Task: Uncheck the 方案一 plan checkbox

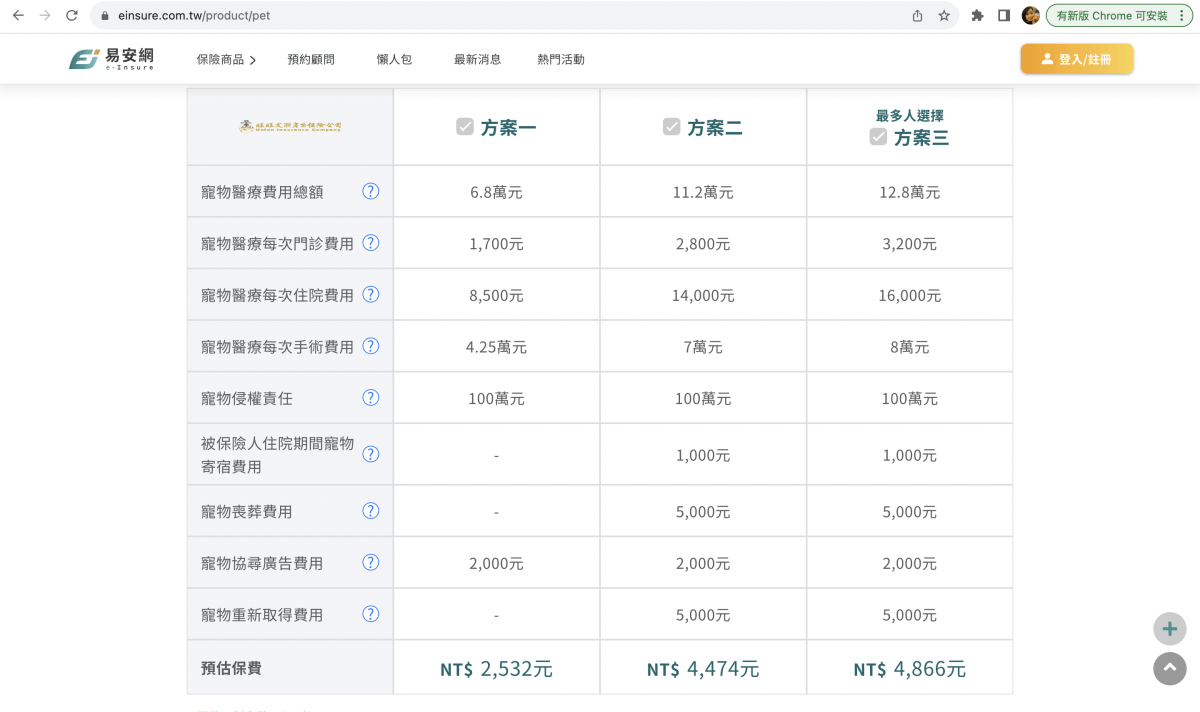Action: click(464, 126)
